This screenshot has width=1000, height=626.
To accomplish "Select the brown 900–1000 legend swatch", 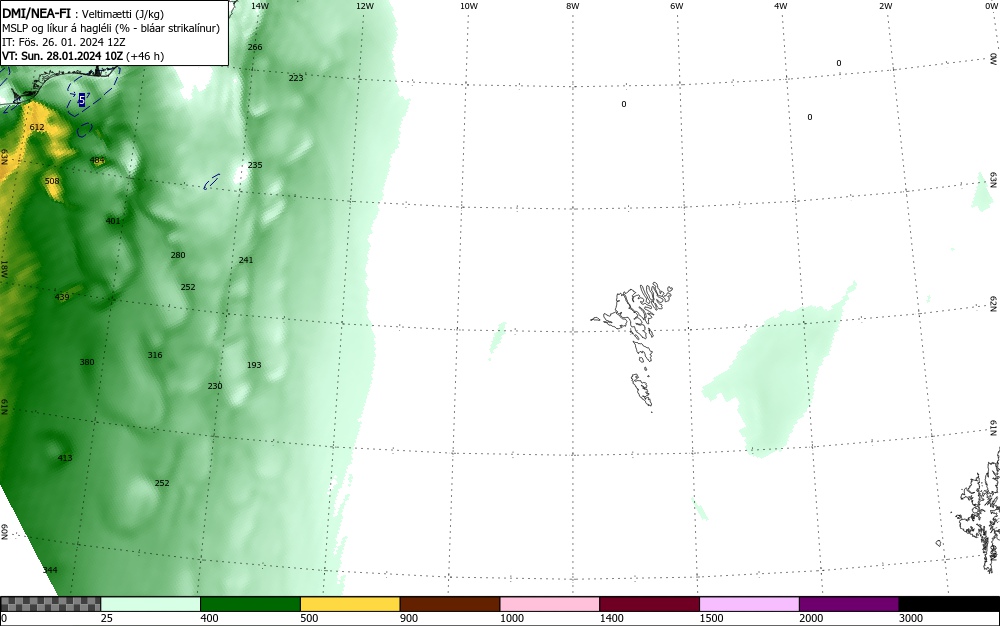I will [450, 604].
